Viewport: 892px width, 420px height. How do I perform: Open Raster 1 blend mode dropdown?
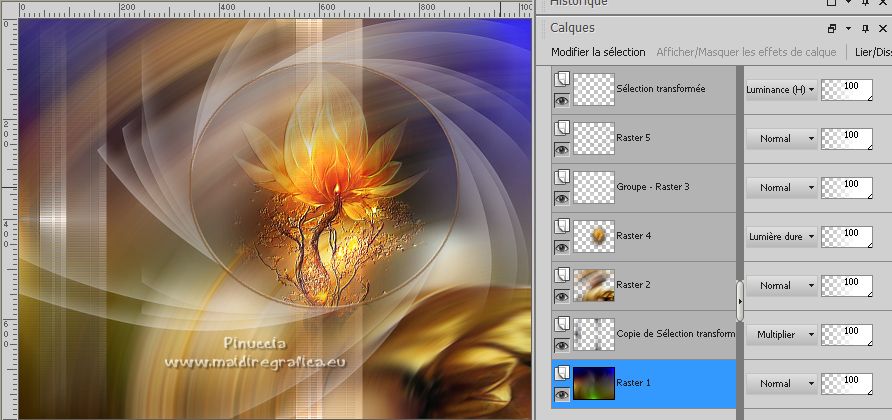[x=782, y=383]
